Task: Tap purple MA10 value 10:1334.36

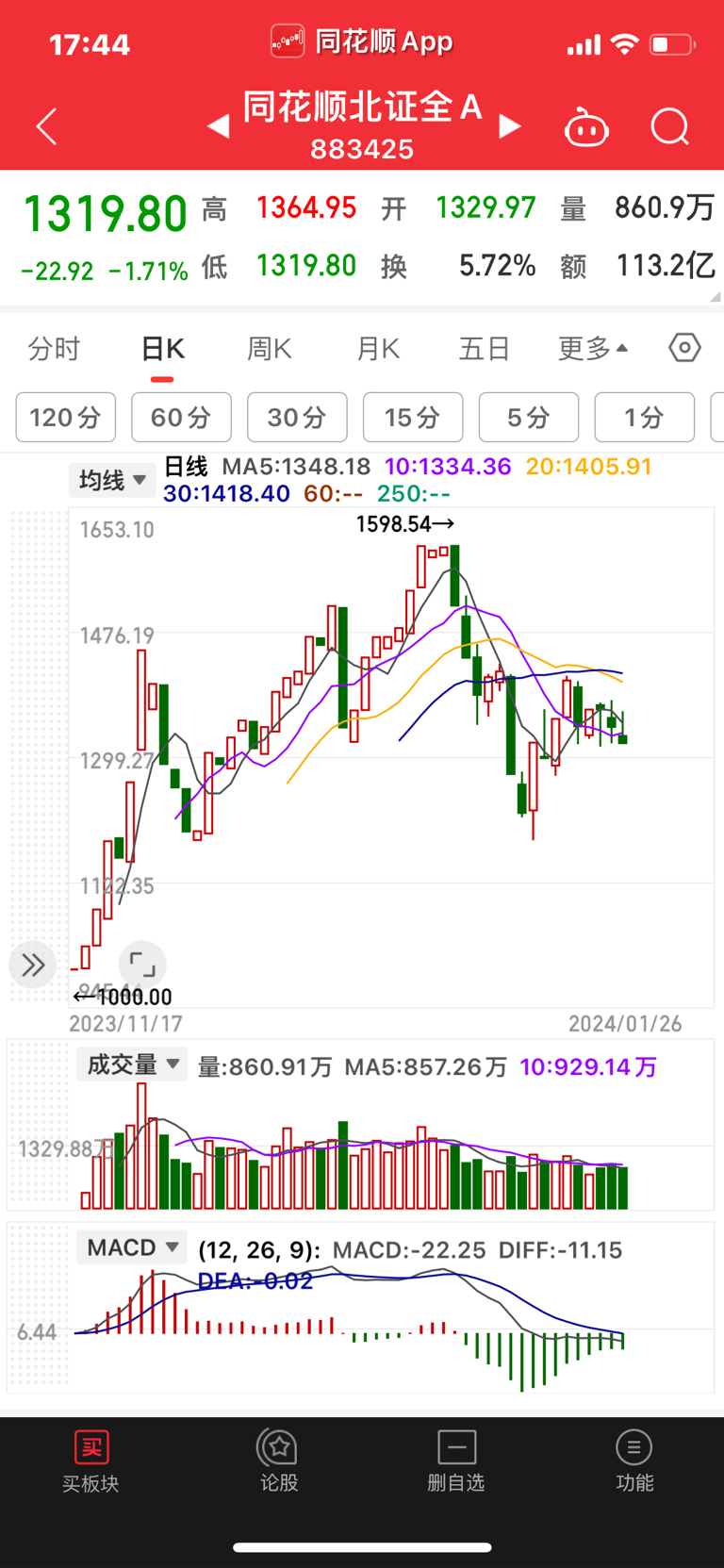Action: coord(448,467)
